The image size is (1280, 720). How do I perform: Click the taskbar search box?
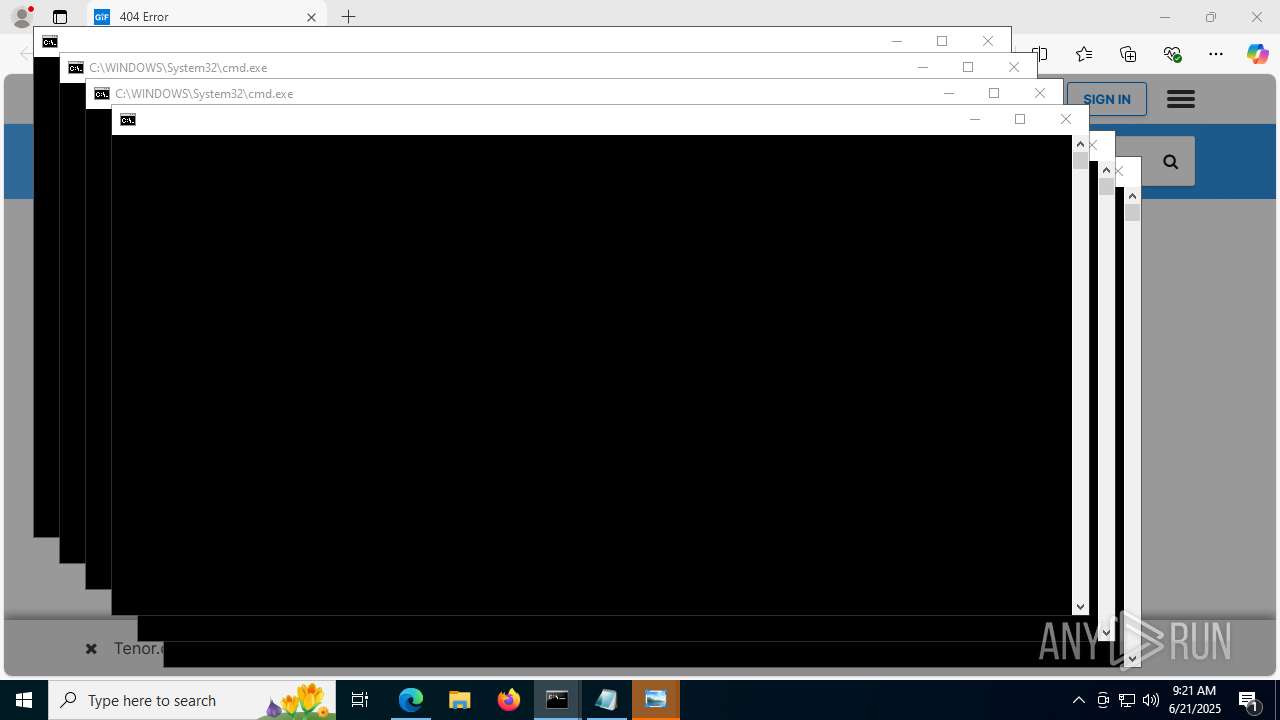click(192, 700)
